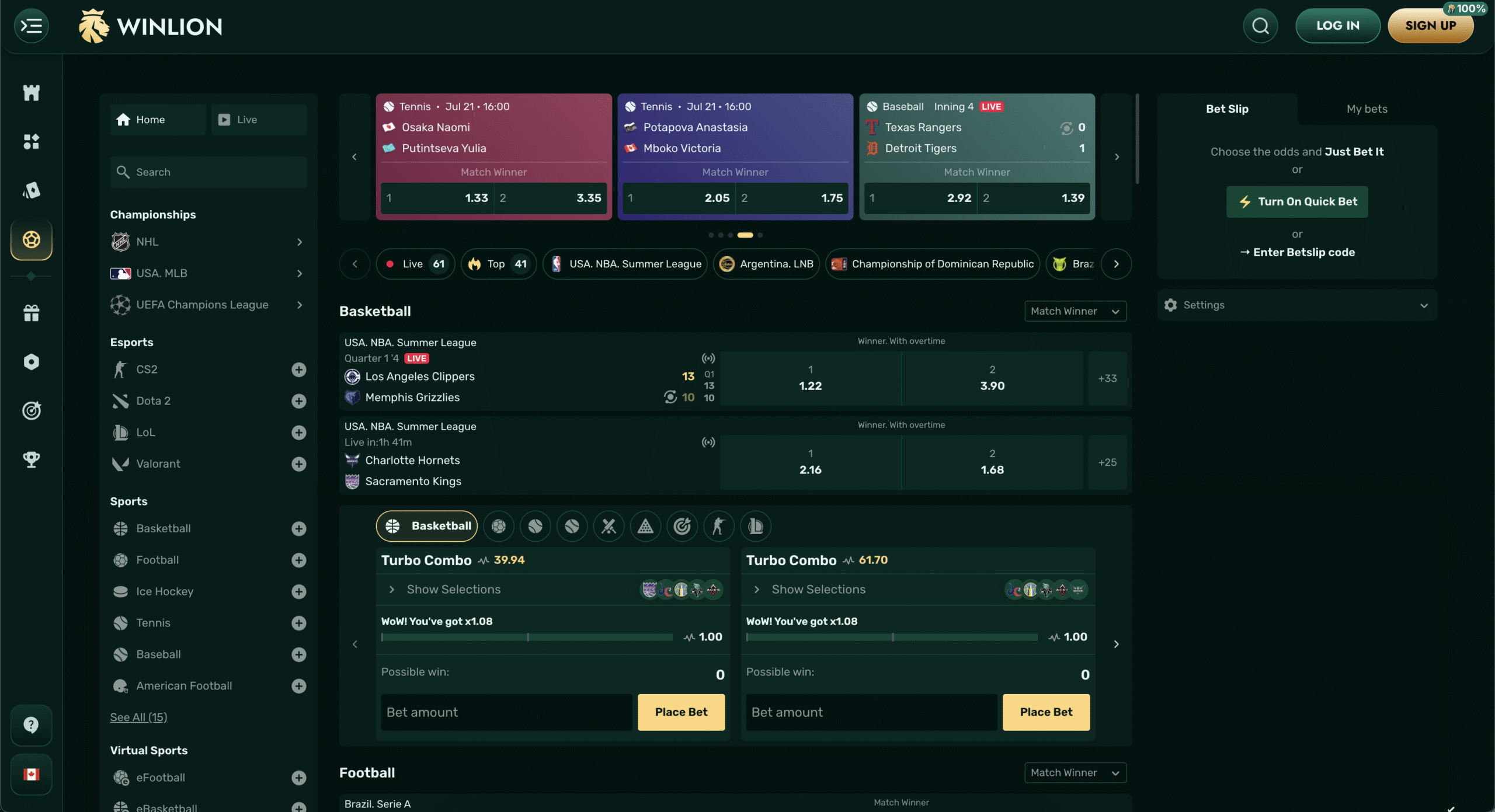Open the Live tab in sidebar
Screen dimensions: 1495x812
click(x=259, y=120)
